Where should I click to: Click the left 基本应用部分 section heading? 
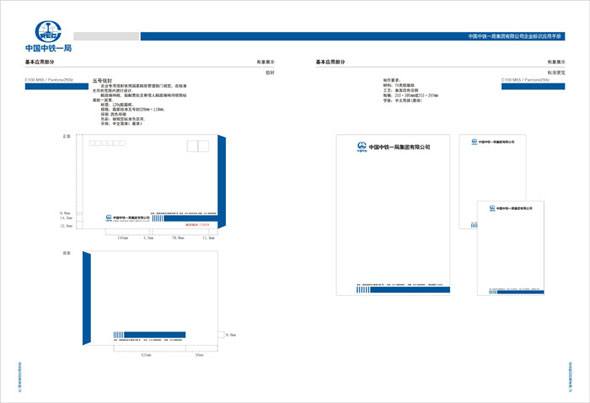pyautogui.click(x=40, y=62)
